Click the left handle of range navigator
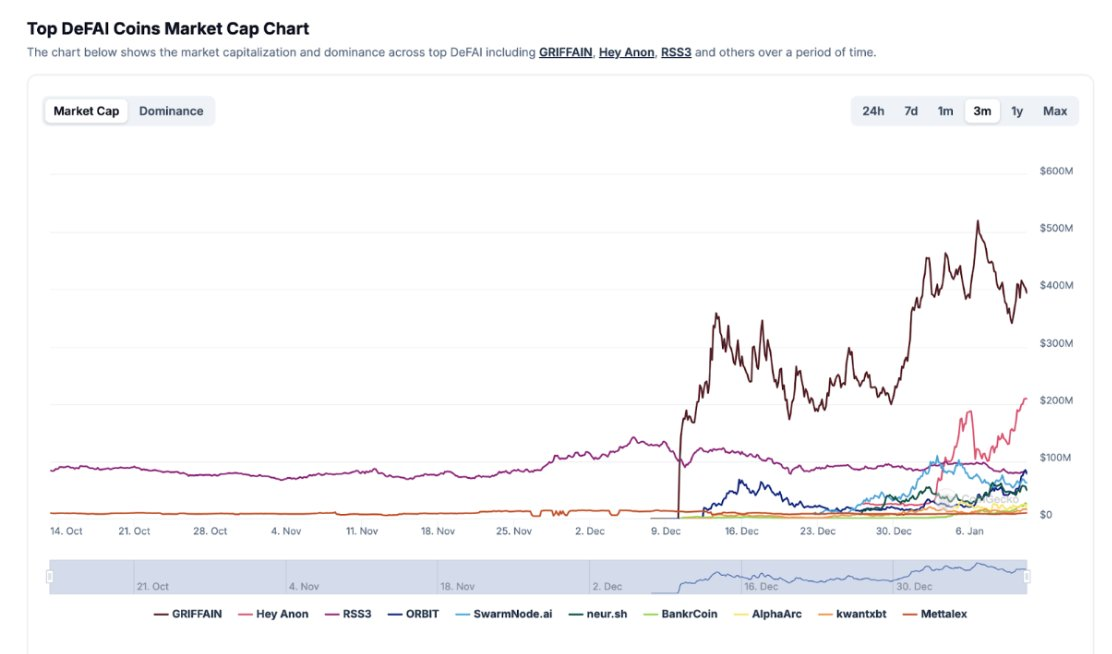 pyautogui.click(x=49, y=577)
